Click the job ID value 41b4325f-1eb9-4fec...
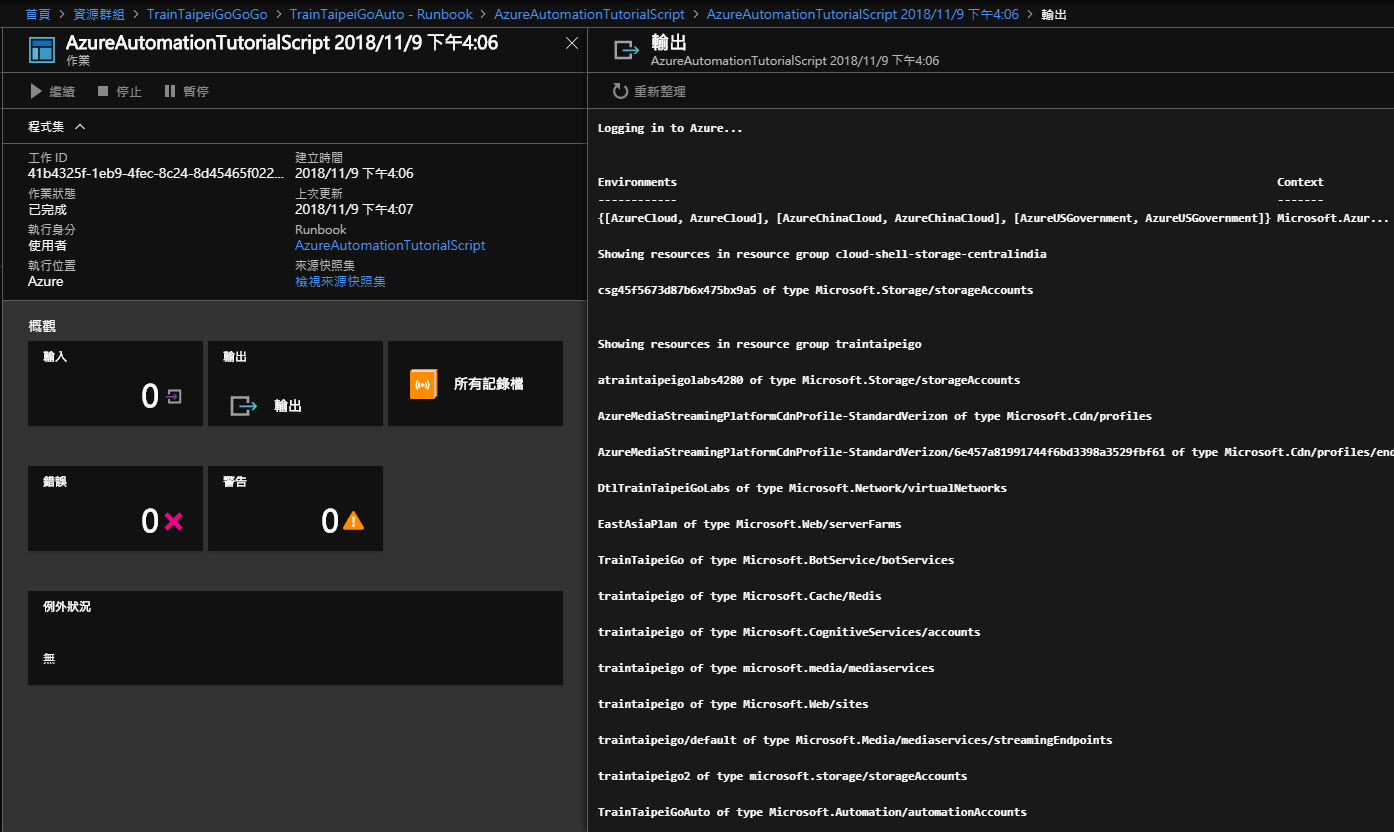This screenshot has width=1394, height=832. 155,173
